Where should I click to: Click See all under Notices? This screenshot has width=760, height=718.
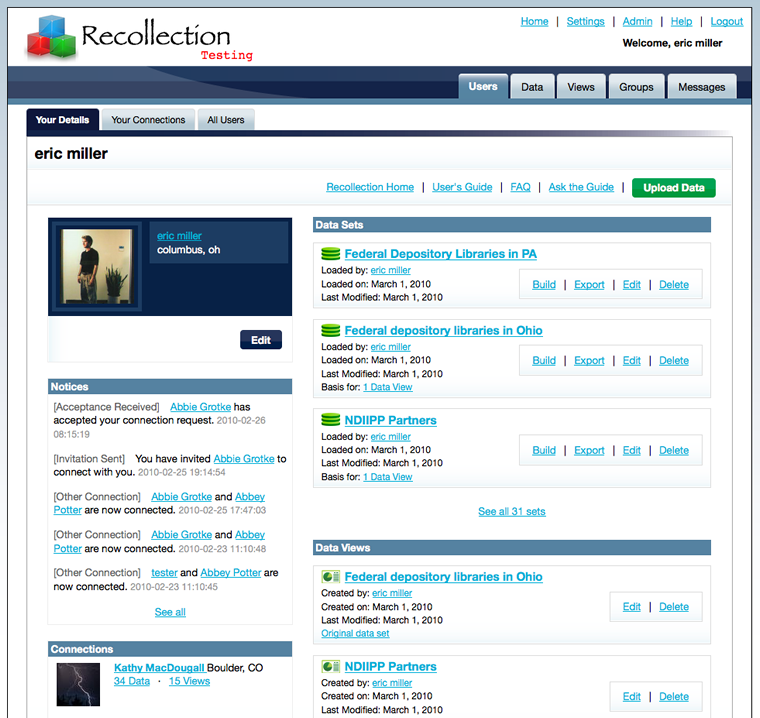click(170, 612)
